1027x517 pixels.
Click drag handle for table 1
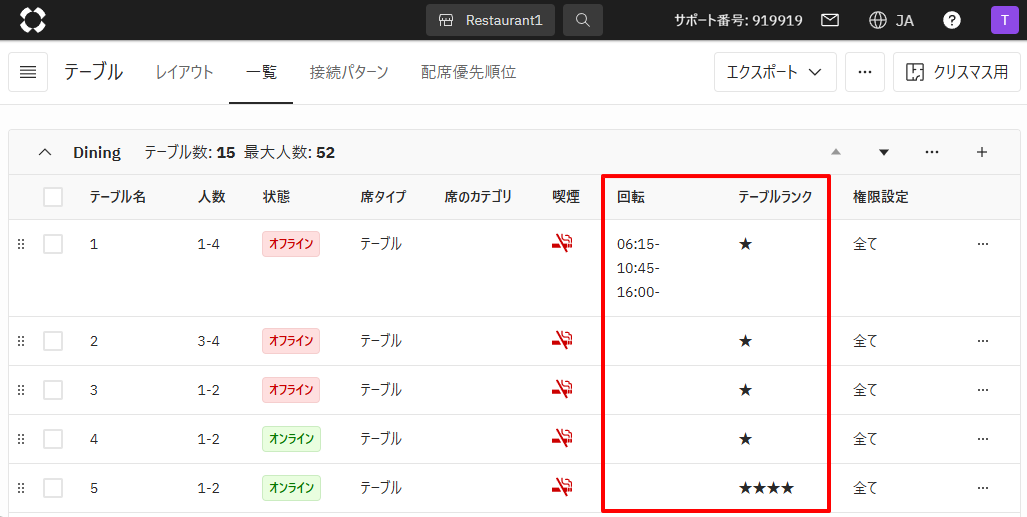click(21, 244)
